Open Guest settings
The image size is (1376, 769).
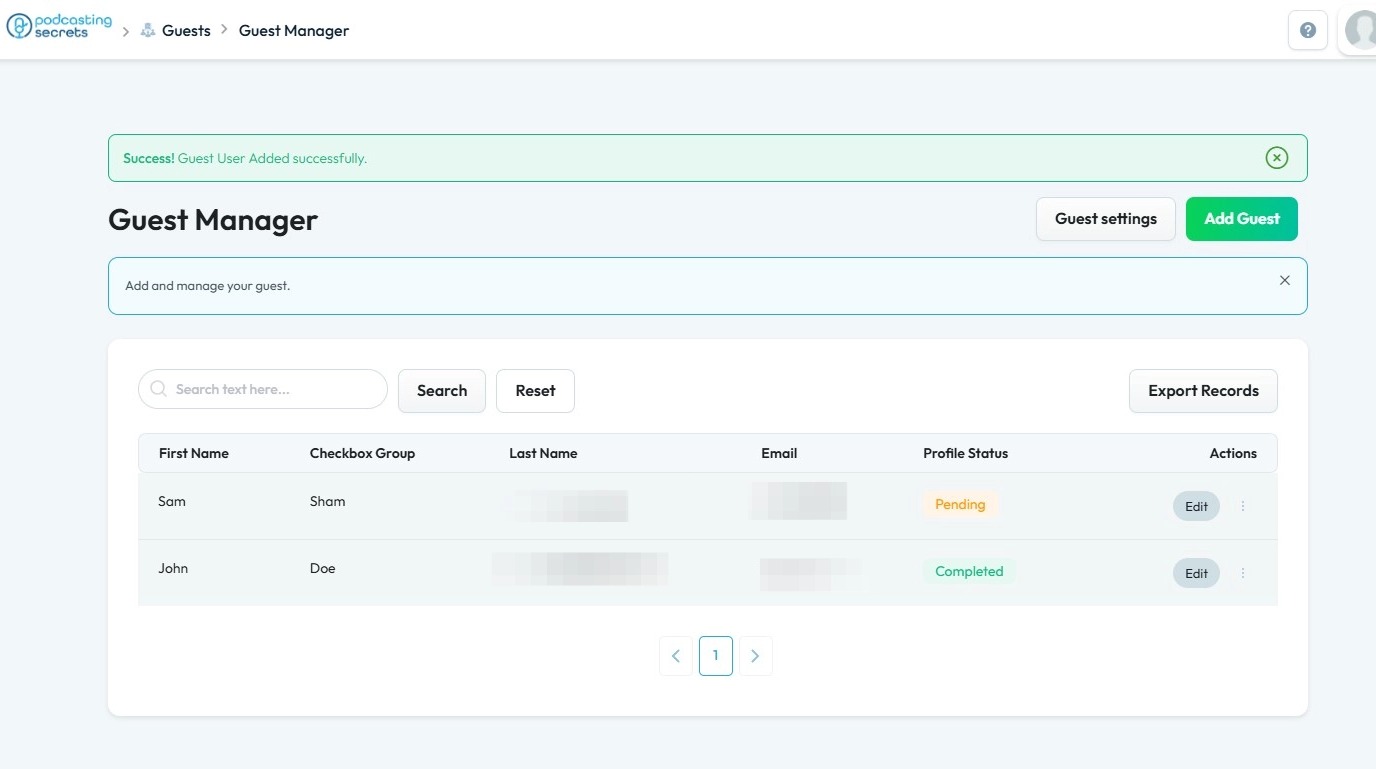pyautogui.click(x=1105, y=219)
